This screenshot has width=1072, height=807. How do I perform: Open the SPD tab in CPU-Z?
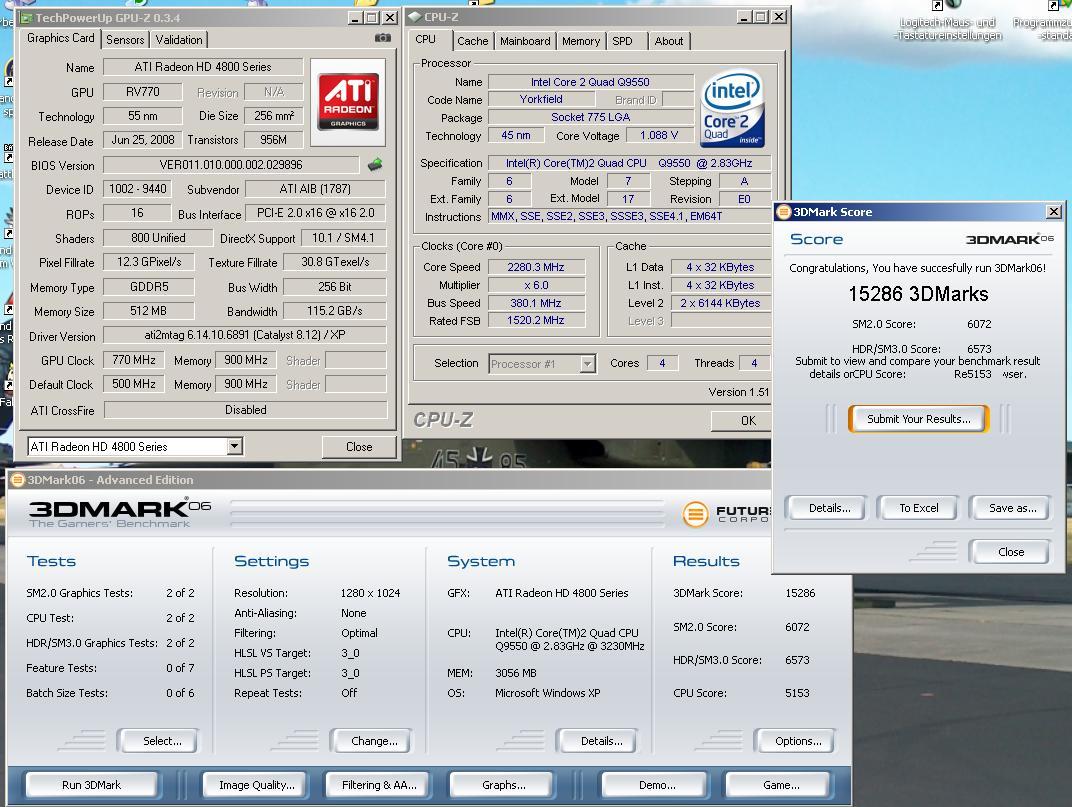point(622,41)
